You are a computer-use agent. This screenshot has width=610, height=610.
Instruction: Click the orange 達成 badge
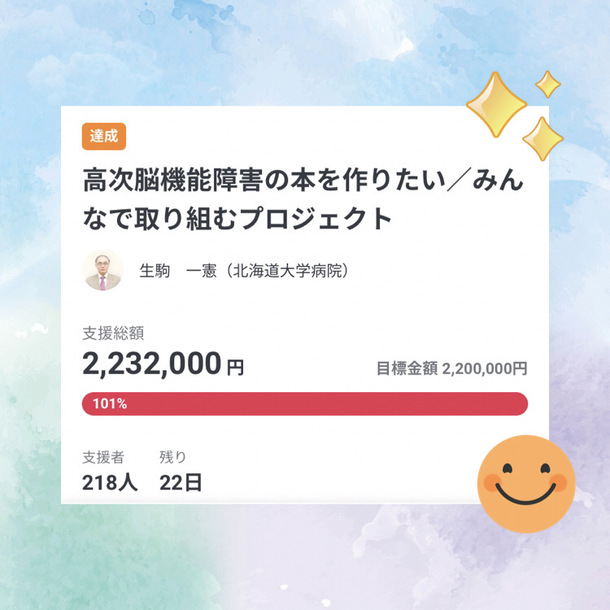pos(103,137)
